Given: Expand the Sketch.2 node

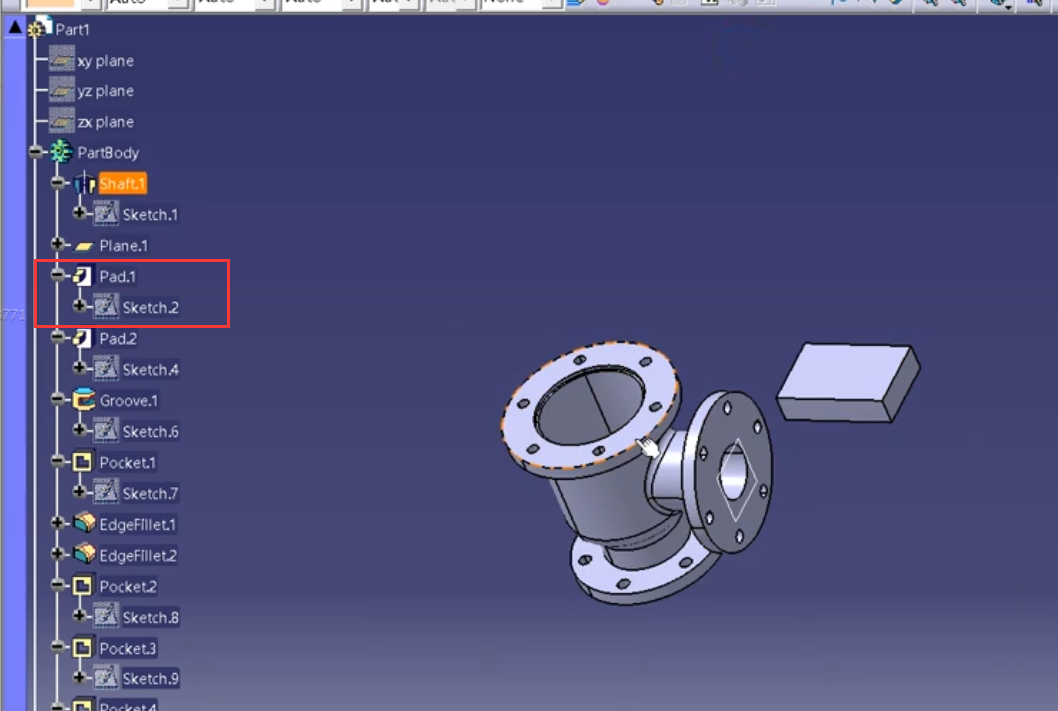Looking at the screenshot, I should [79, 306].
